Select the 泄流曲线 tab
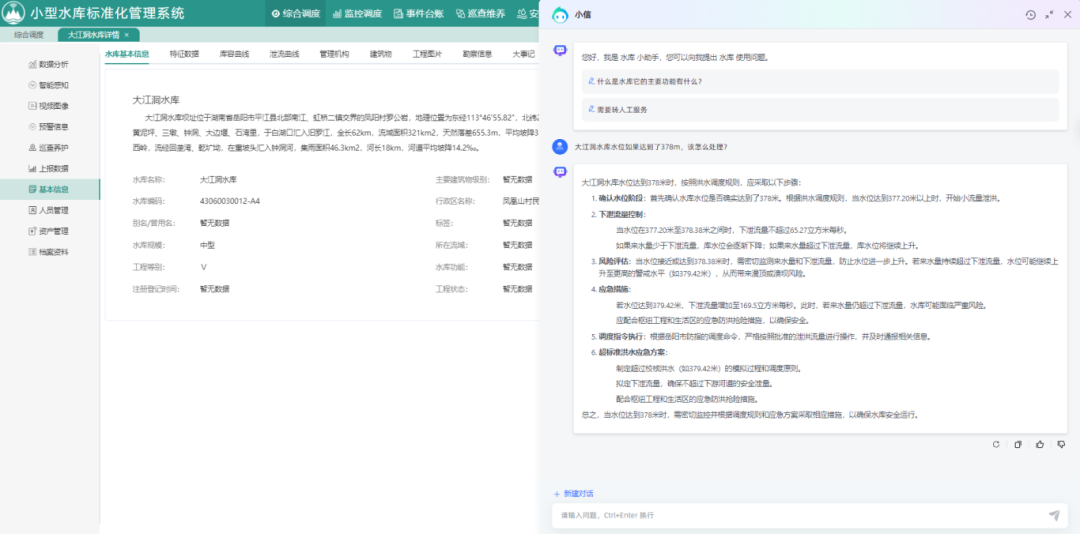 point(284,53)
